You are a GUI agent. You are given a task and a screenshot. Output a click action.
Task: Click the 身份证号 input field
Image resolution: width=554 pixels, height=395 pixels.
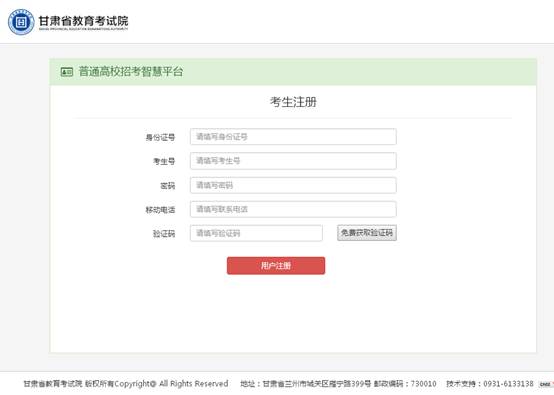tap(293, 137)
